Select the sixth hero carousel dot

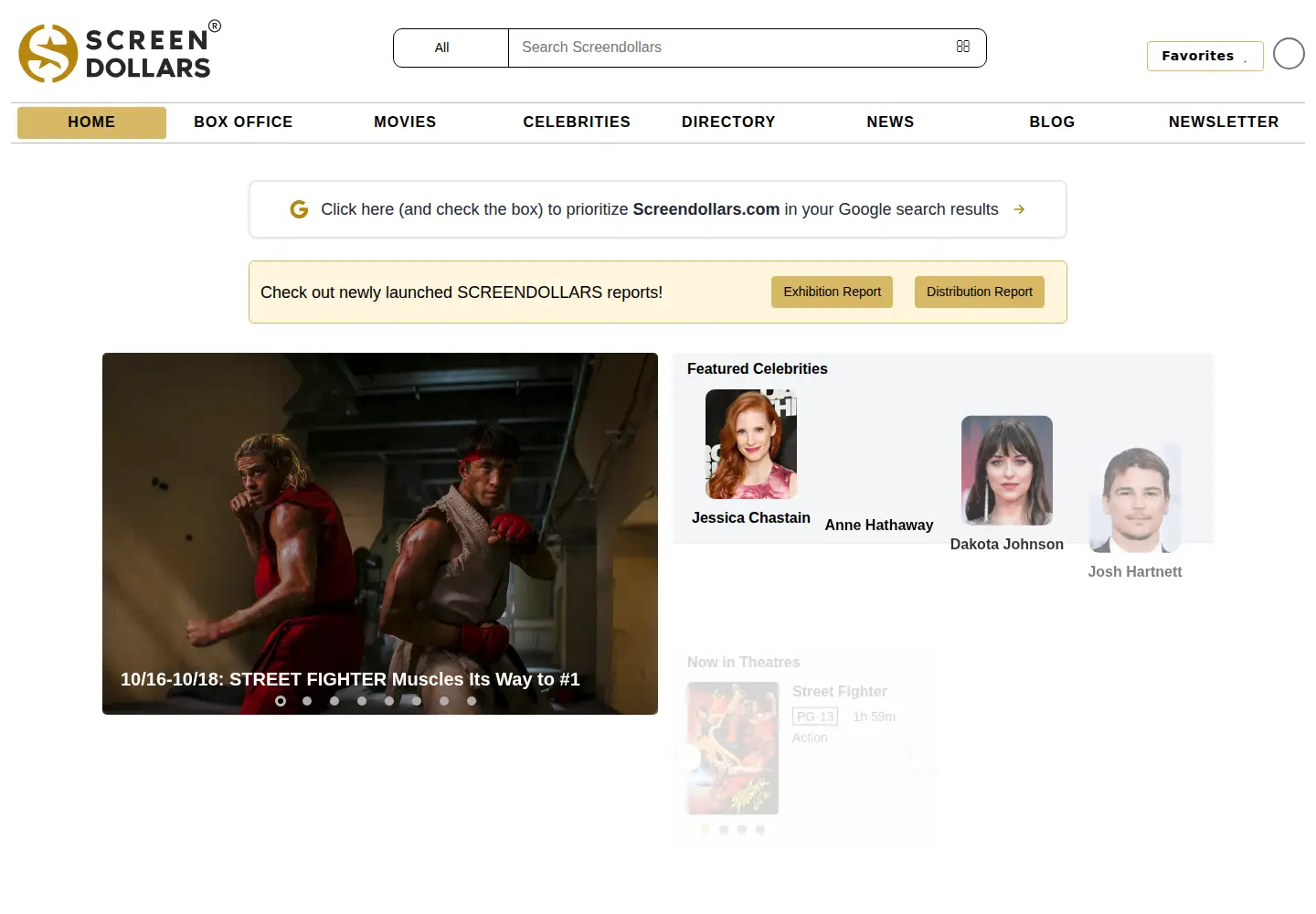tap(417, 701)
